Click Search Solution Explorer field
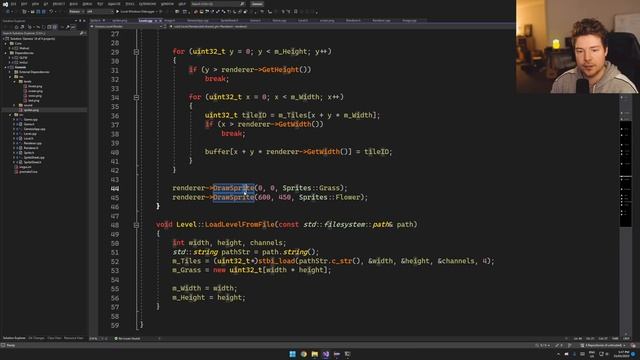640x360 pixels. pos(43,33)
